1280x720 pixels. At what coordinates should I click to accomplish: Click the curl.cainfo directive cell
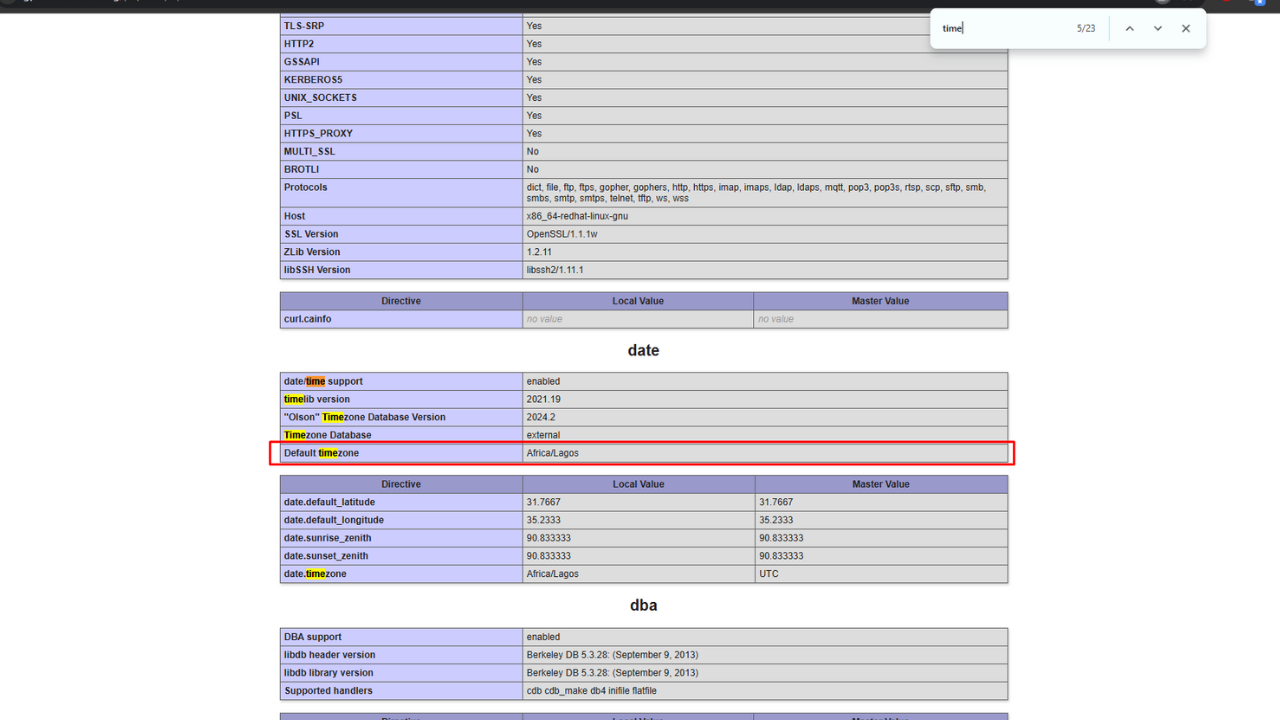[x=307, y=319]
